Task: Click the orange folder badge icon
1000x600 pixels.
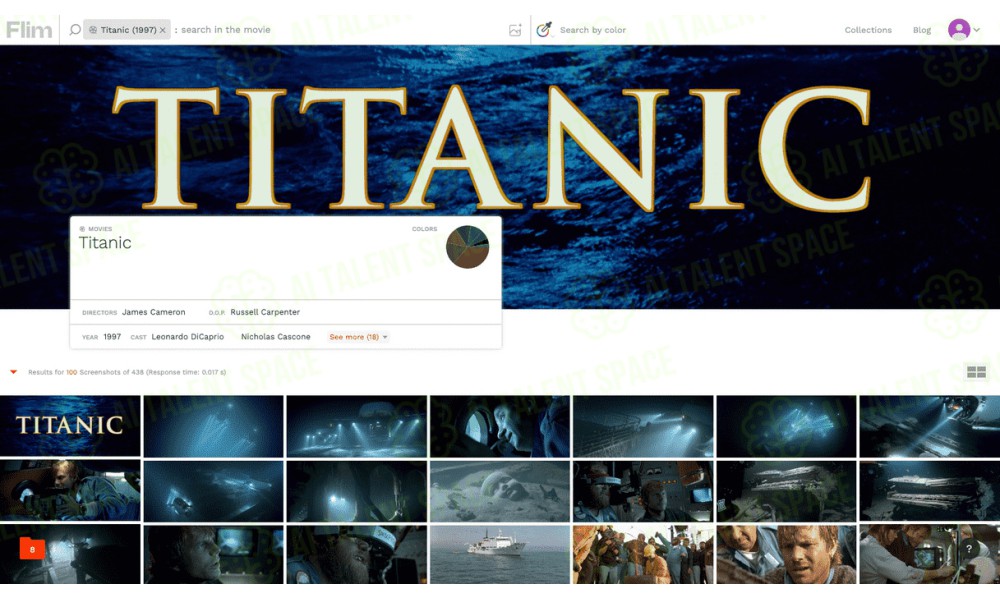Action: [x=32, y=549]
